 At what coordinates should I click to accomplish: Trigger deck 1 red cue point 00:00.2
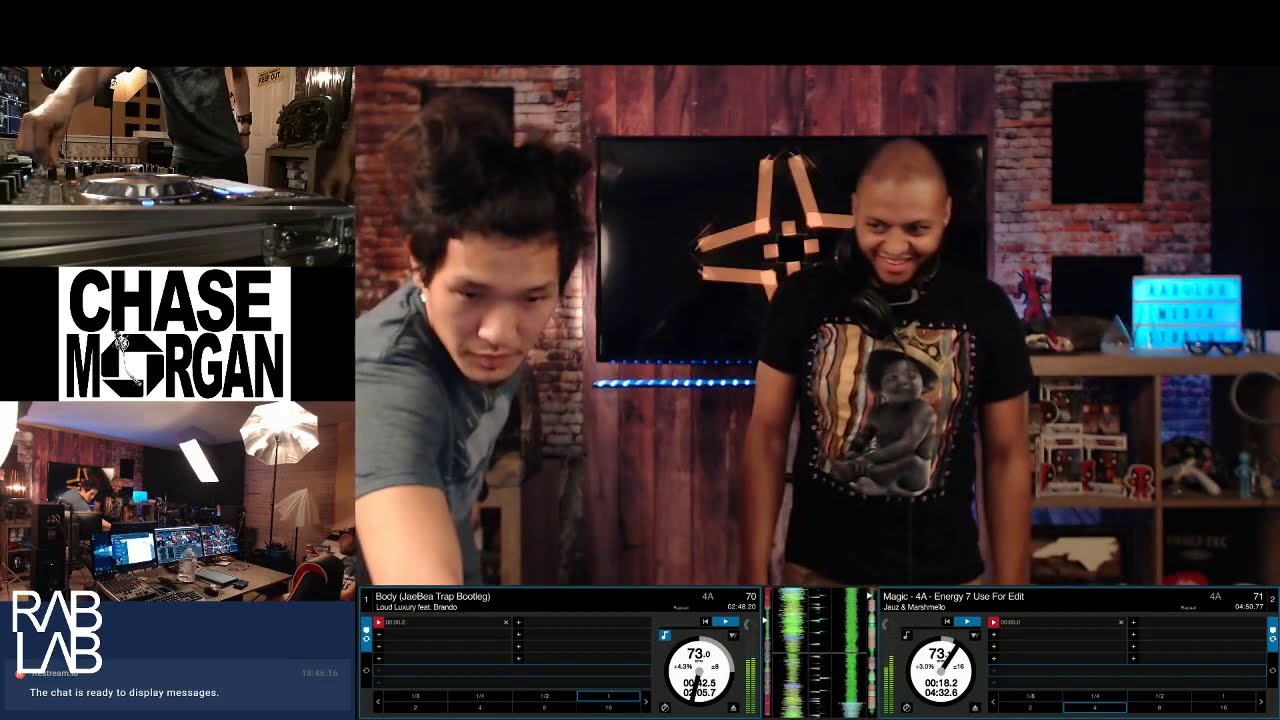click(x=379, y=622)
